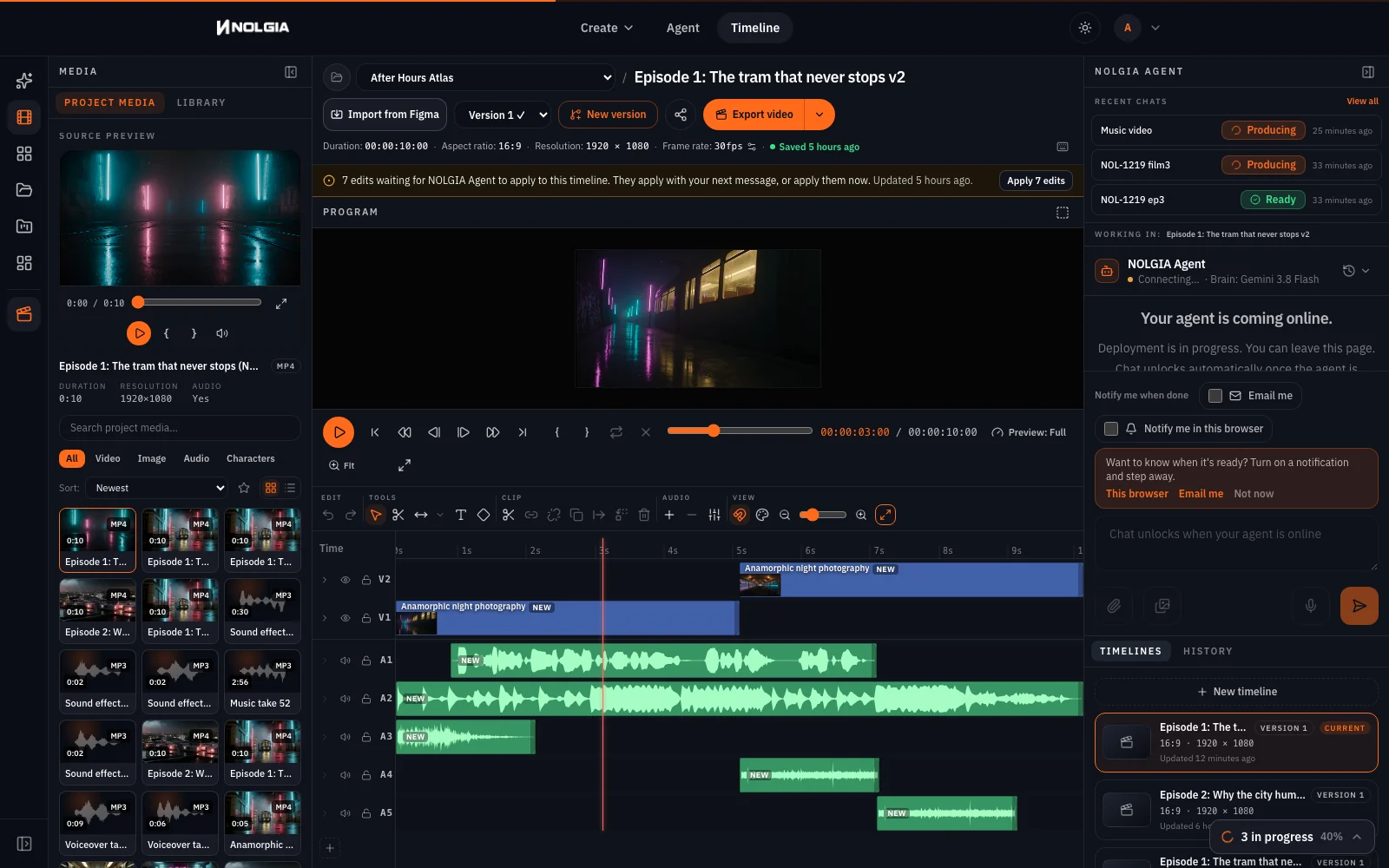Switch media to list view
1389x868 pixels.
coord(291,488)
